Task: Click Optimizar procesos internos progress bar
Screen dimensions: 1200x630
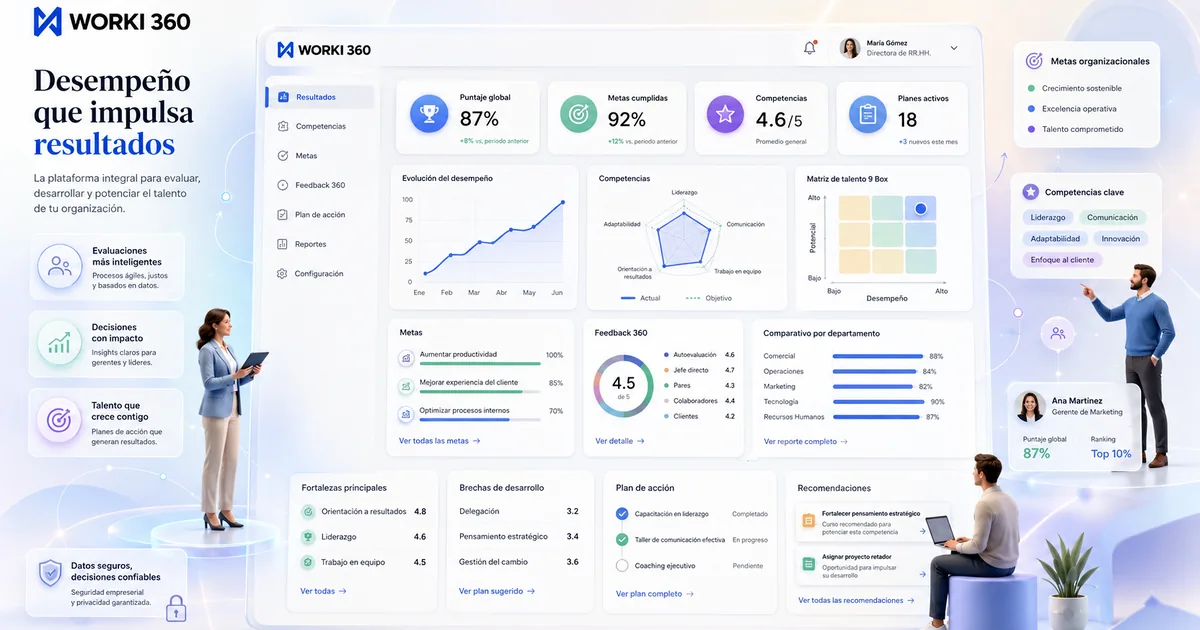Action: point(480,420)
